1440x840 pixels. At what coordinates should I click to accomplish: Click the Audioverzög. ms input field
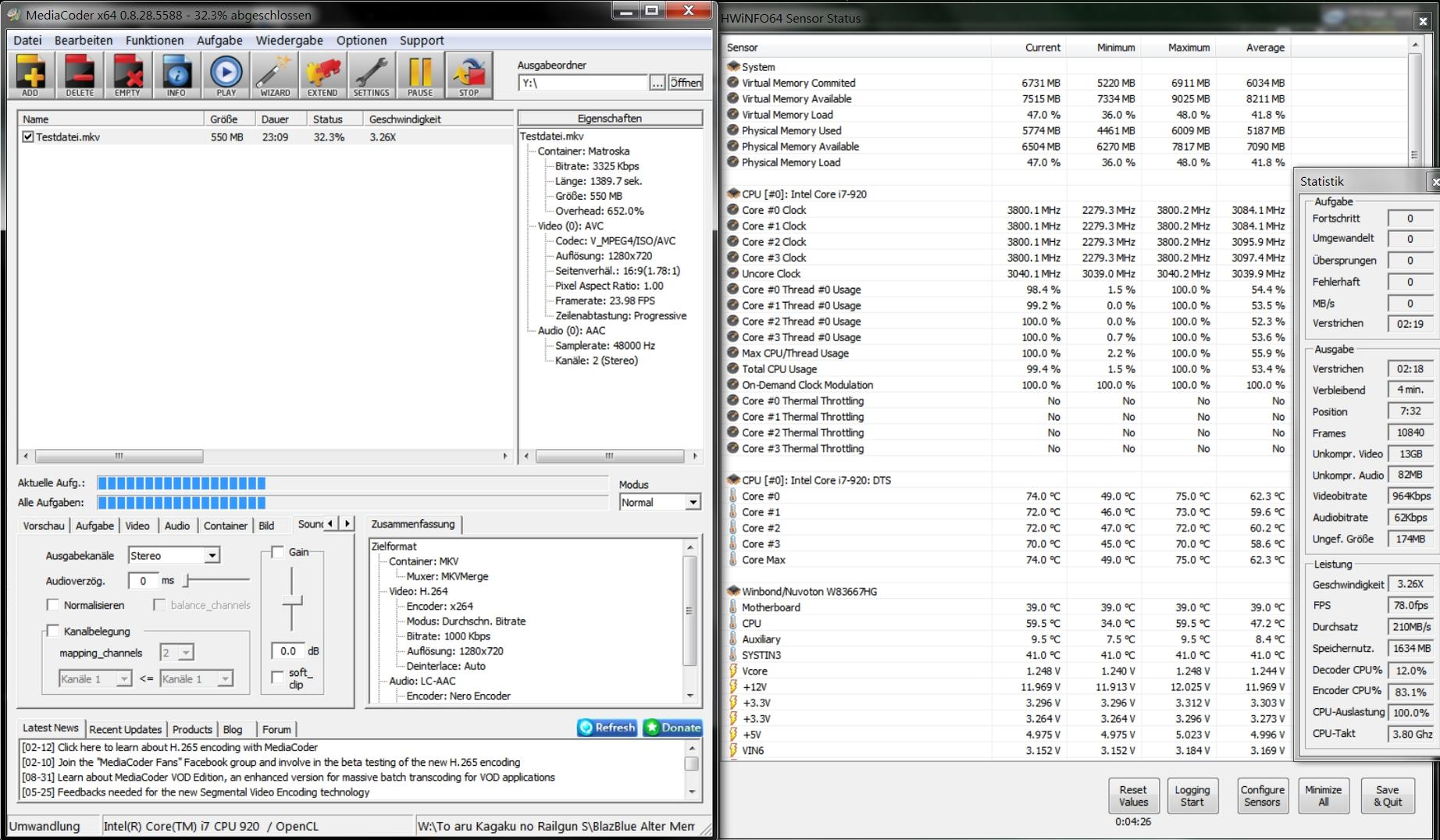pos(143,580)
